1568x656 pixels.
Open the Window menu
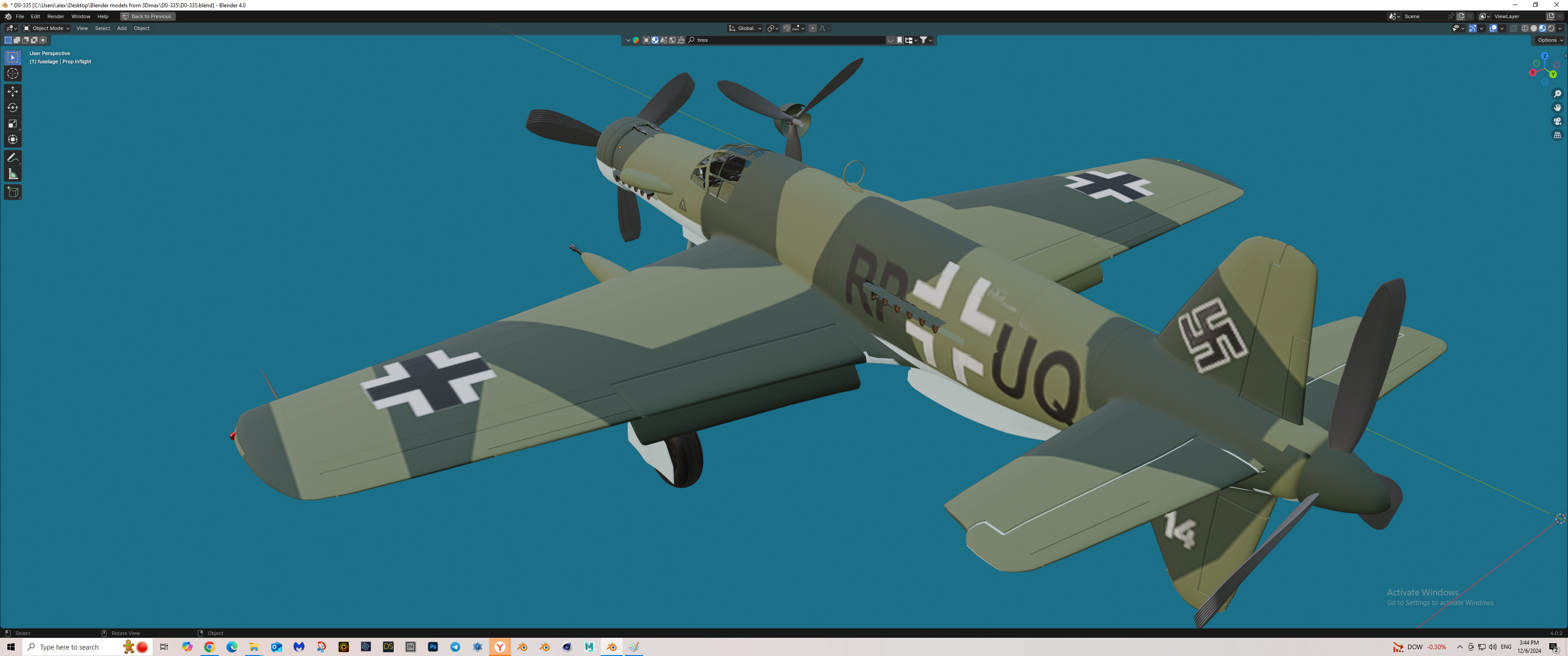80,16
